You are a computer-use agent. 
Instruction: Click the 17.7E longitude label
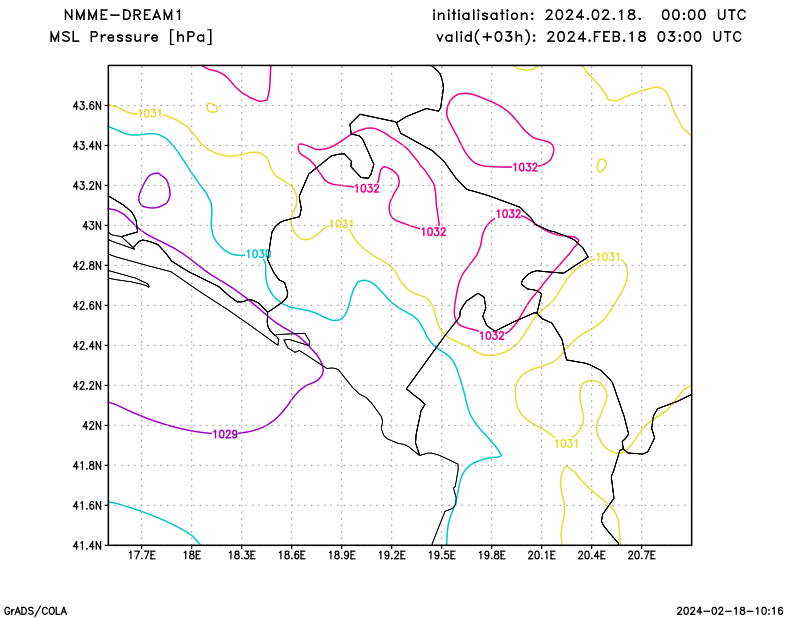pyautogui.click(x=141, y=556)
